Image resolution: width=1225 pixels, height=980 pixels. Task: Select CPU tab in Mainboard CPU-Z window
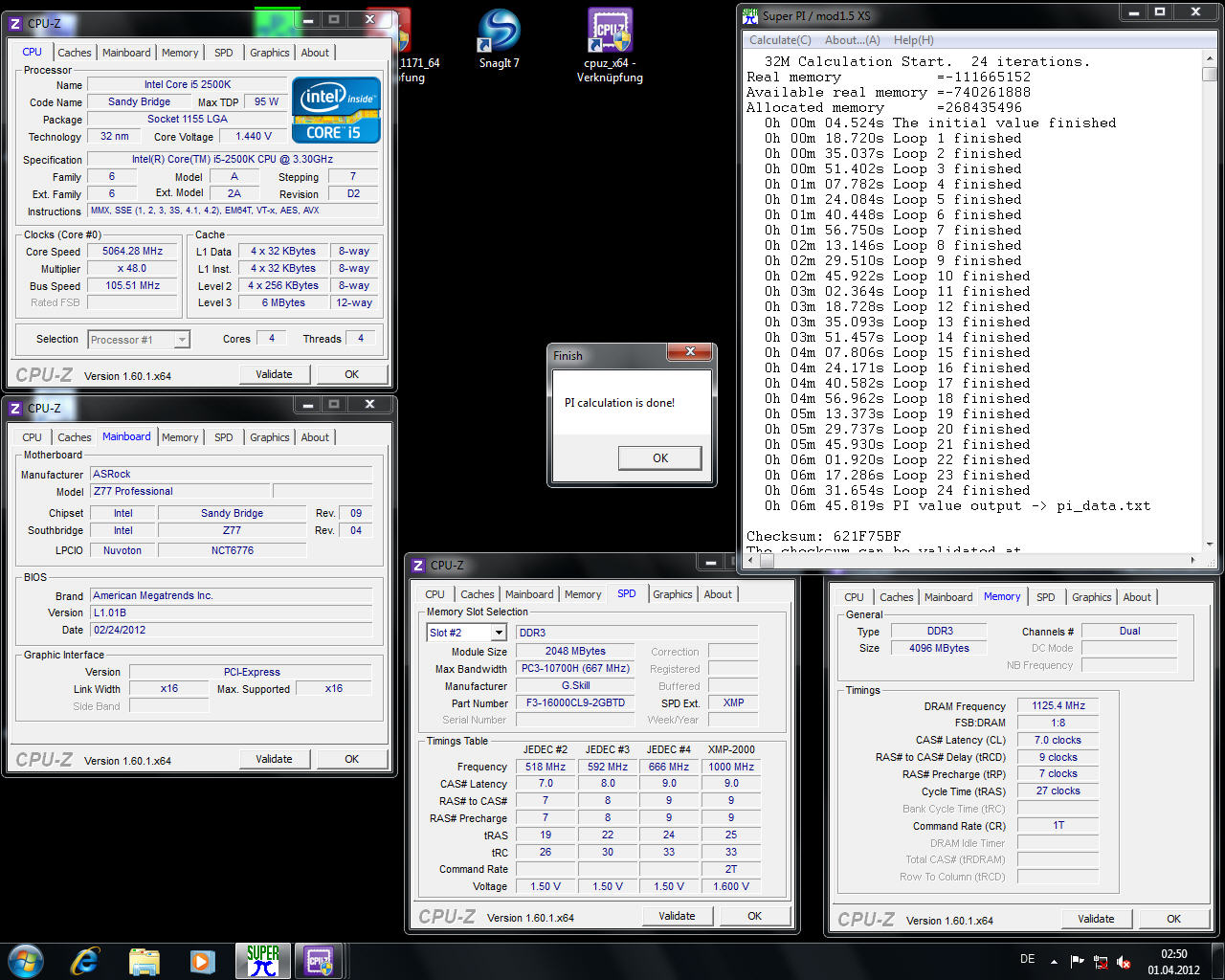pos(33,437)
